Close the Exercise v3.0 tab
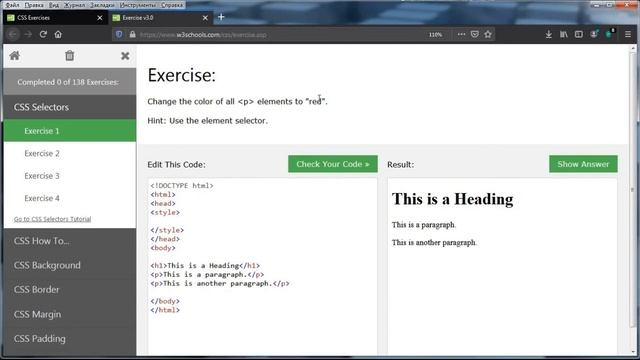 205,18
